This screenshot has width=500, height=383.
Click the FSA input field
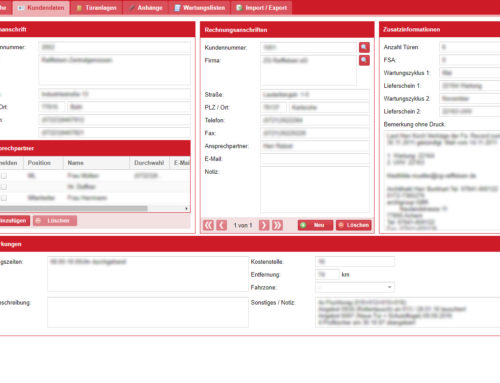pos(470,60)
